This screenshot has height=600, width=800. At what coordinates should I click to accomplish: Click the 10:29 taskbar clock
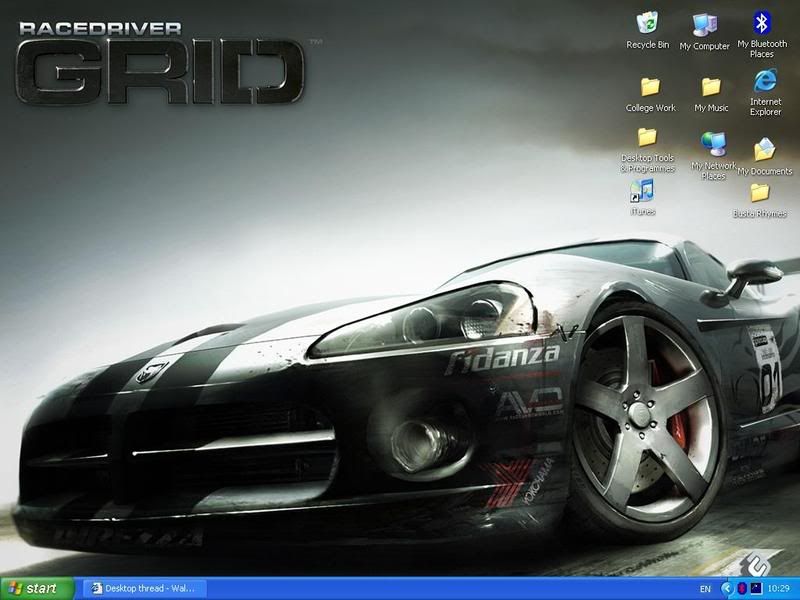[x=779, y=589]
